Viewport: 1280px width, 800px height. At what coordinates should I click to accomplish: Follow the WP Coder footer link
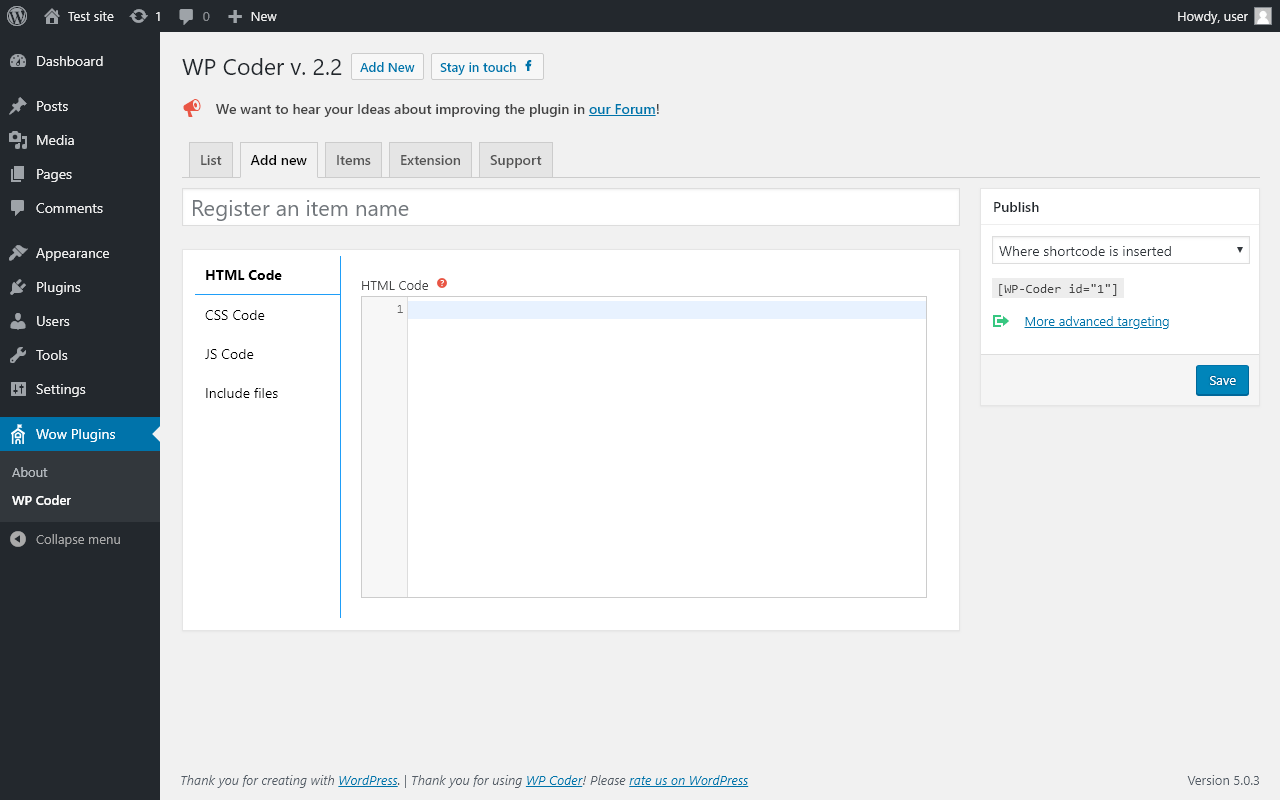pyautogui.click(x=554, y=780)
